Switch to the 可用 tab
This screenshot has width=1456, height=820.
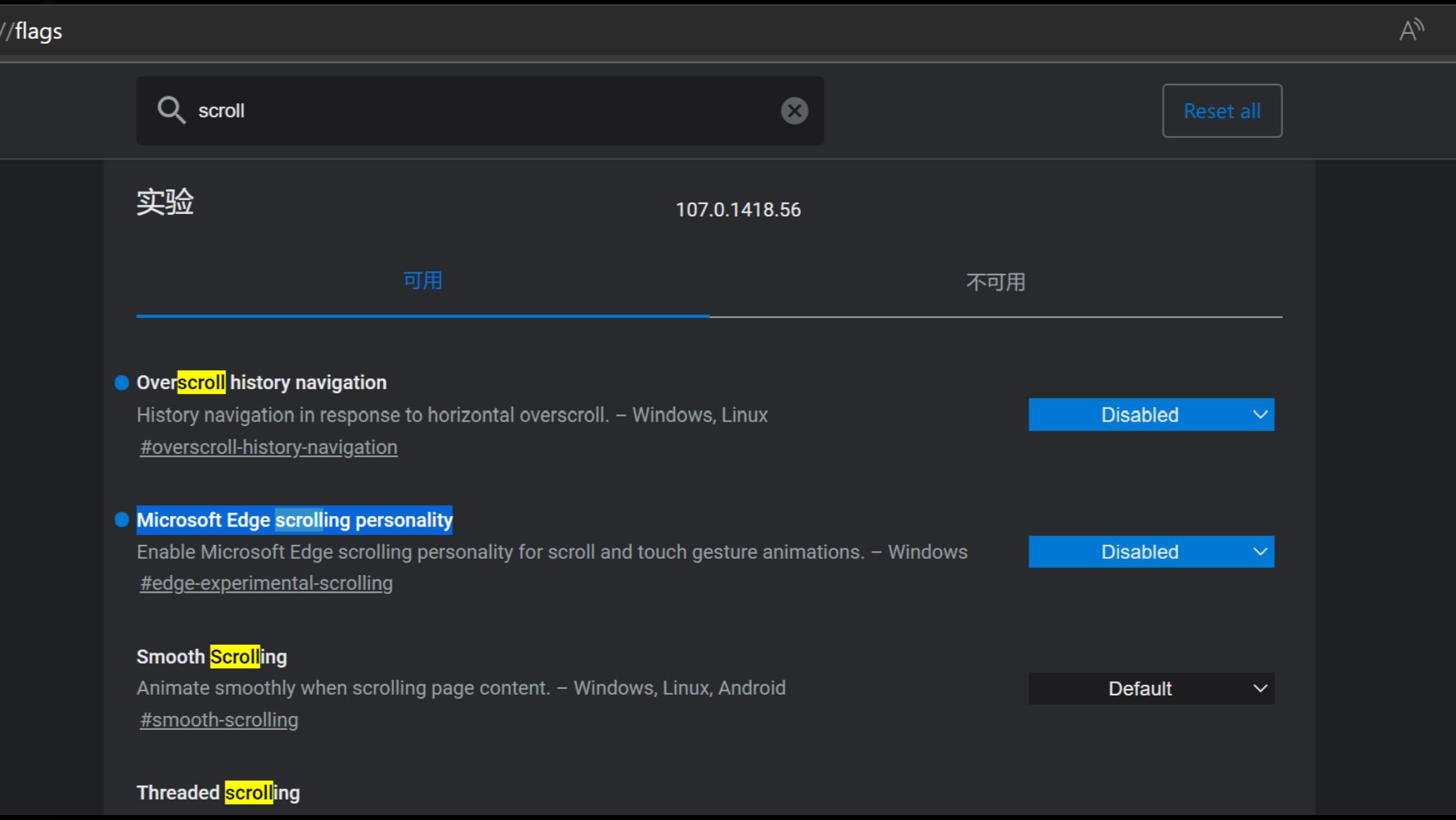422,281
